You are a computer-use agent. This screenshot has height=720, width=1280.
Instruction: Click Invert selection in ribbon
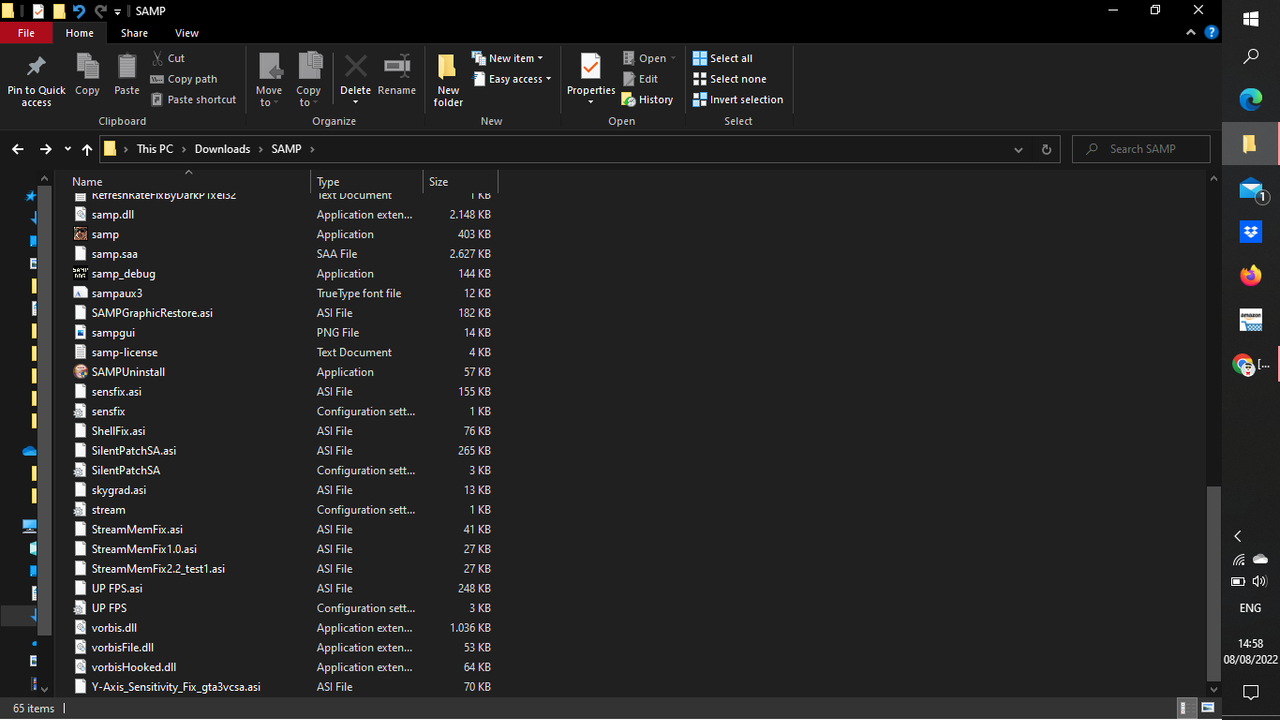(x=738, y=99)
